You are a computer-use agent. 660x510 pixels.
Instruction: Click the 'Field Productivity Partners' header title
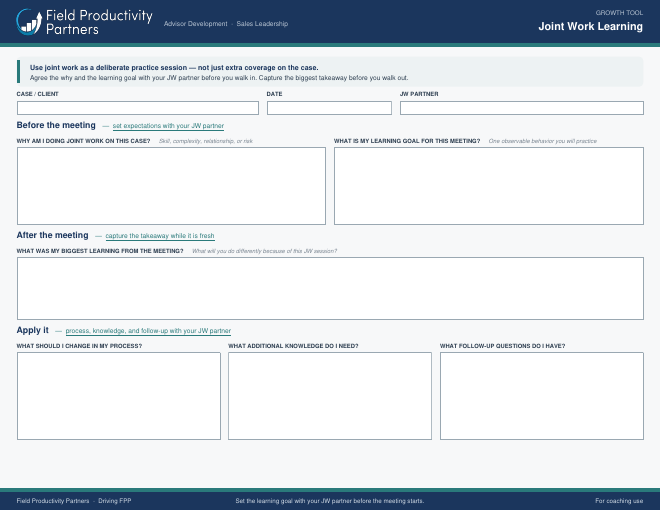(99, 22)
